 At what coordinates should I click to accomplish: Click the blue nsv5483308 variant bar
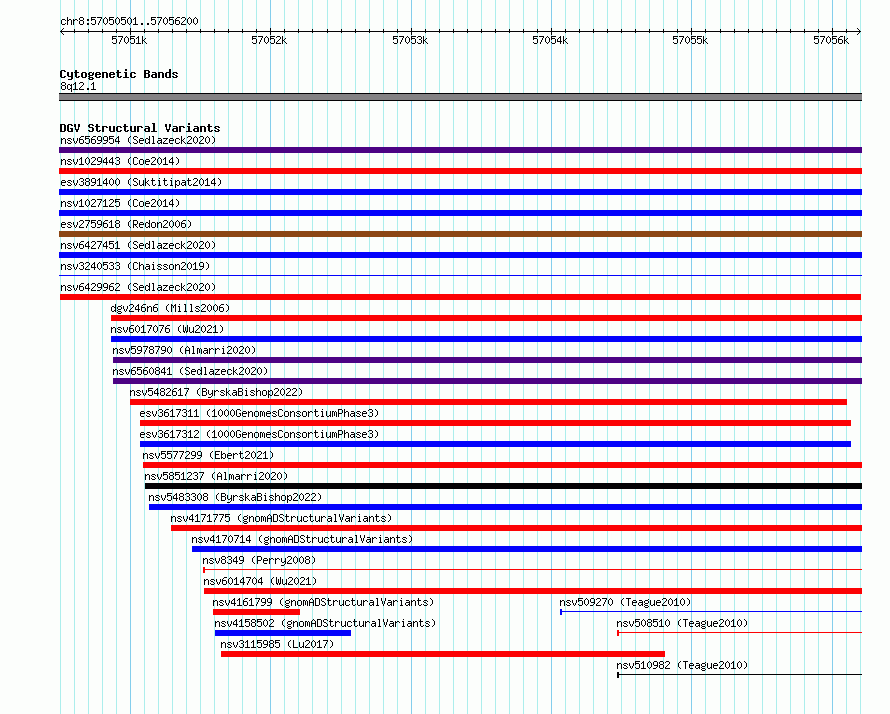pyautogui.click(x=505, y=507)
